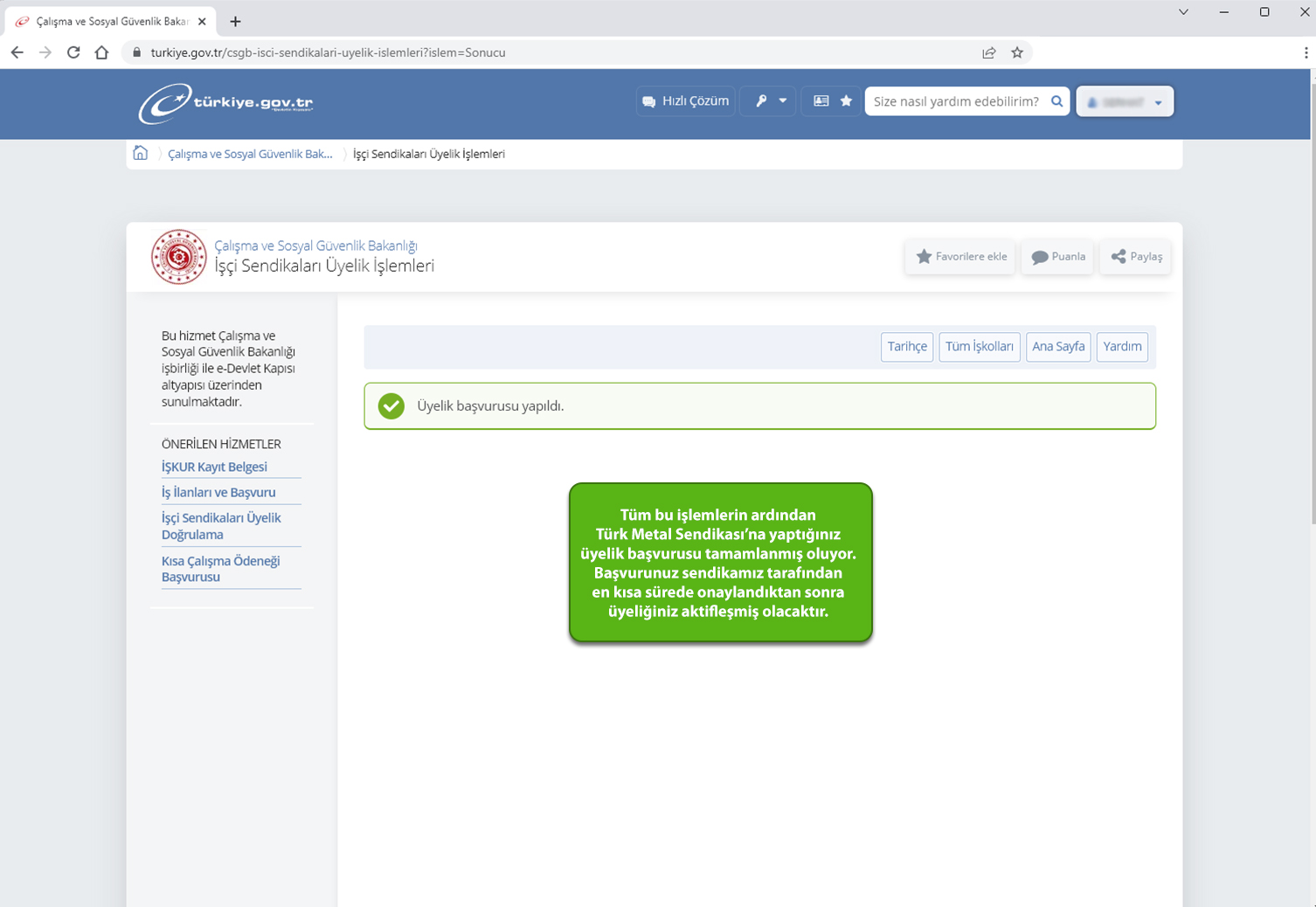Maximize the browser window

pyautogui.click(x=1264, y=12)
